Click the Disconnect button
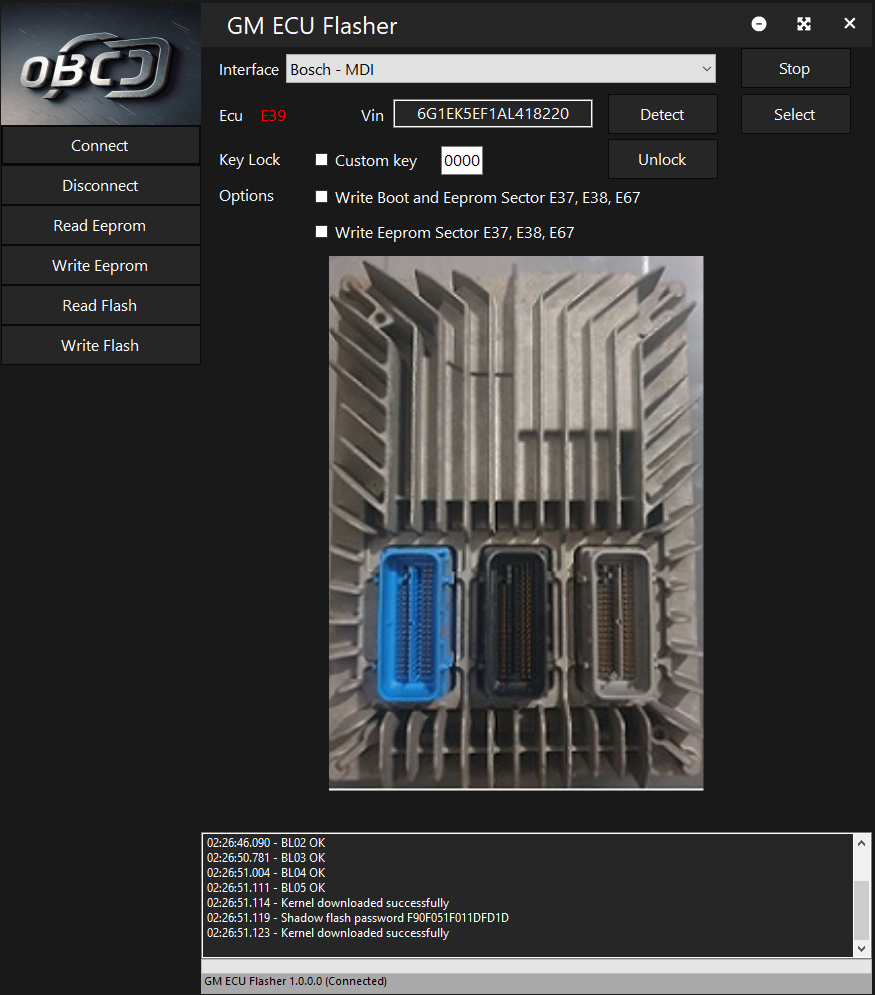The height and width of the screenshot is (995, 875). click(x=100, y=185)
